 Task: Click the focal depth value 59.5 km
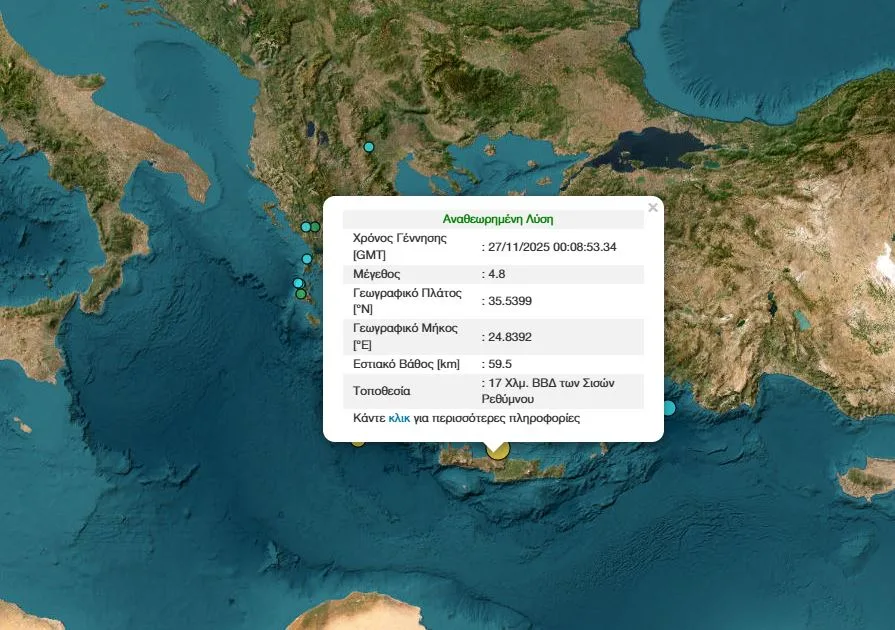498,362
